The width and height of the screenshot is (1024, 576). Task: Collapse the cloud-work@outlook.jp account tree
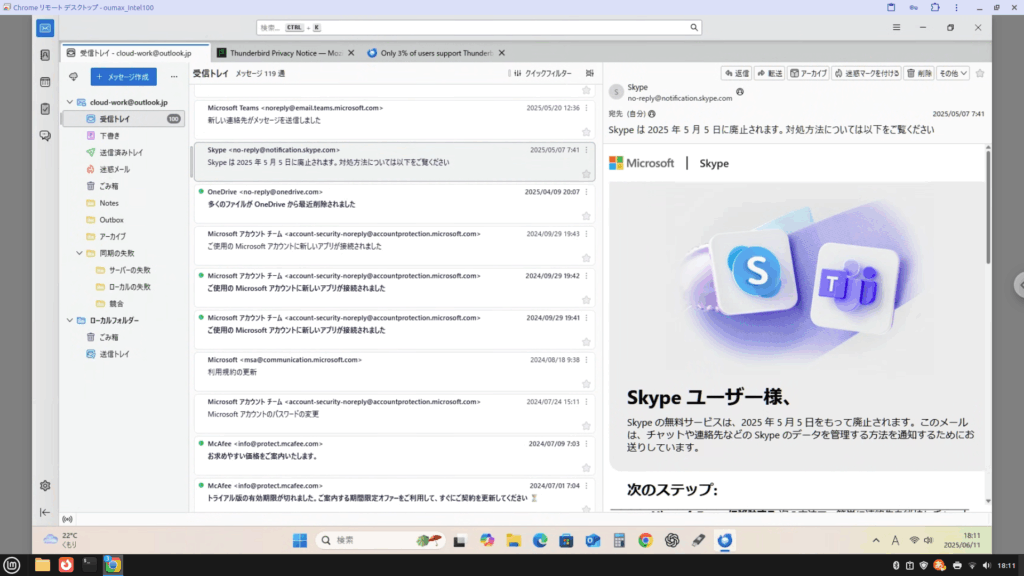coord(68,102)
